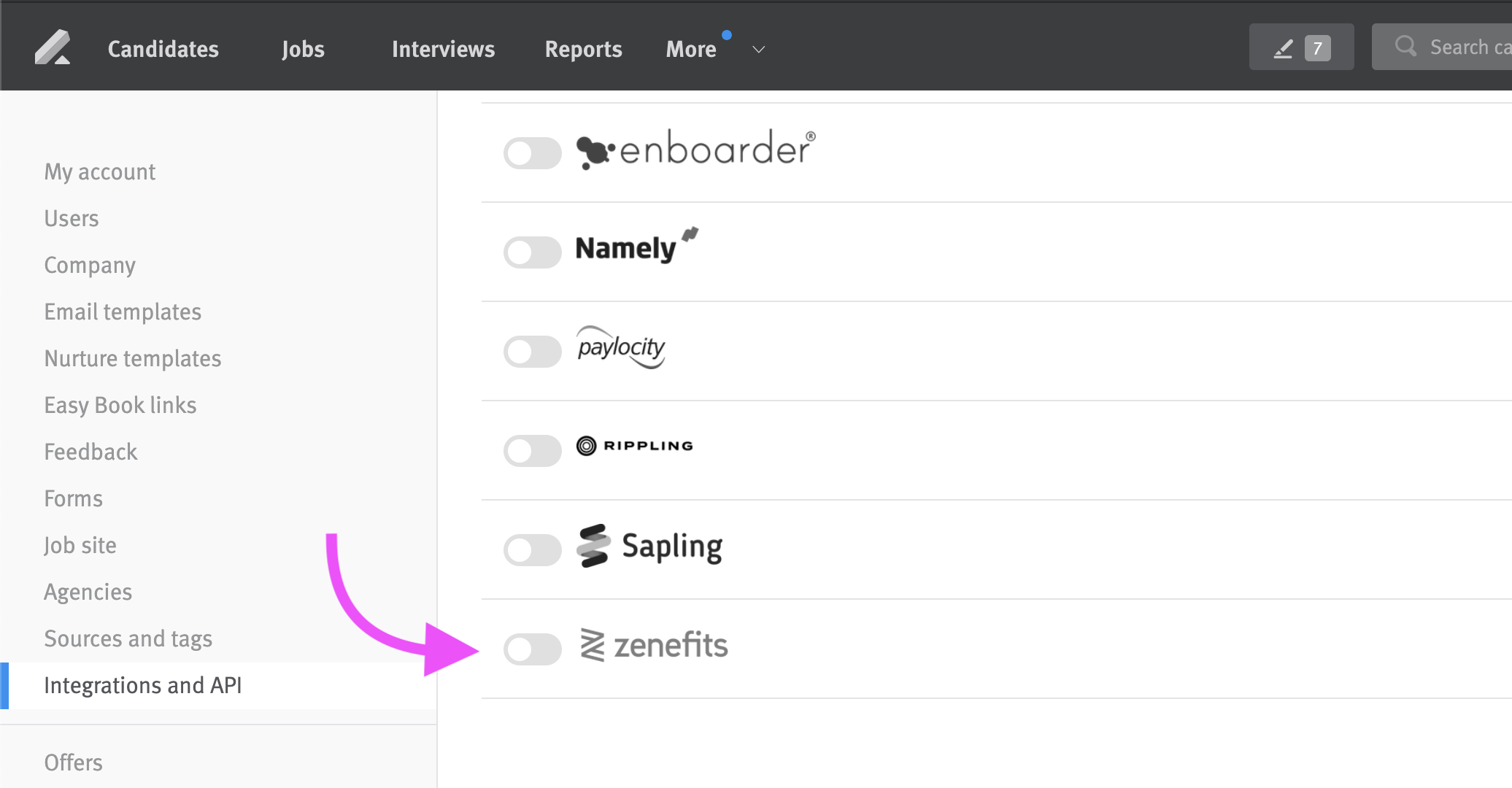The width and height of the screenshot is (1512, 788).
Task: Select Email templates in sidebar
Action: click(123, 312)
